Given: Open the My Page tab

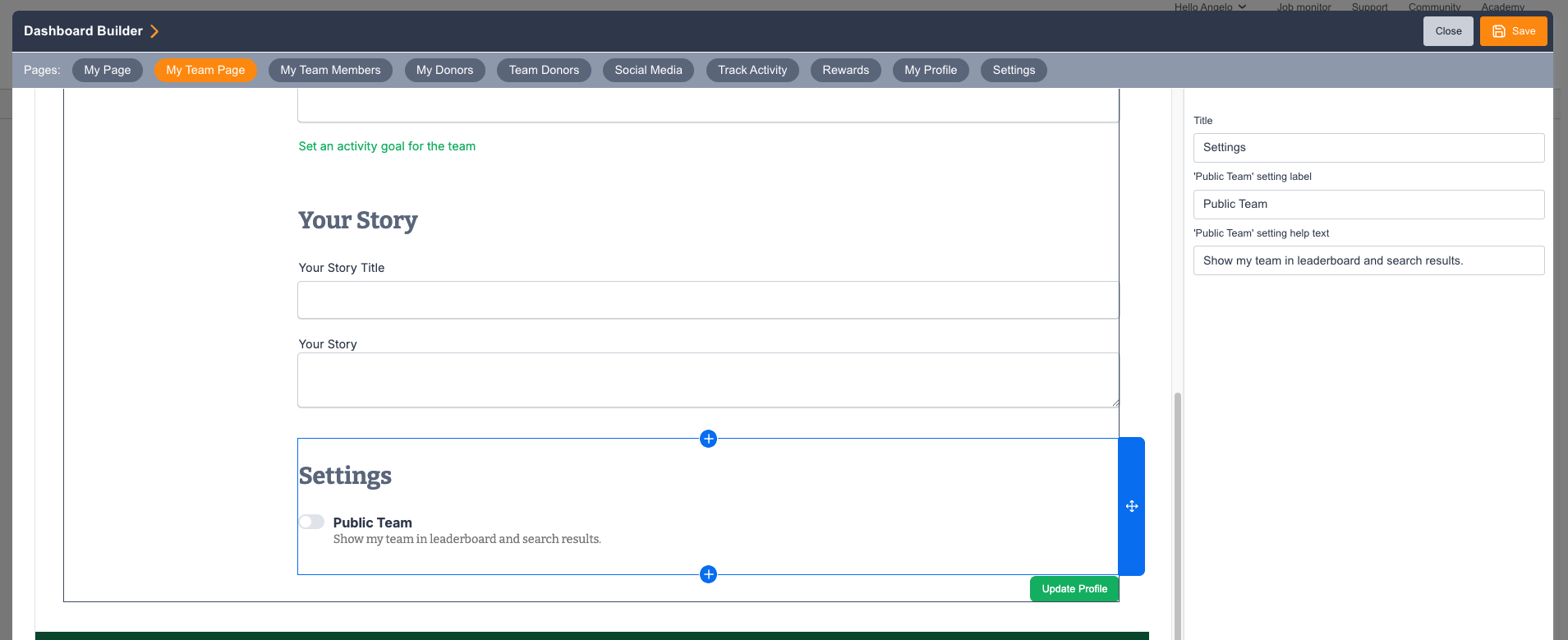Looking at the screenshot, I should (x=108, y=70).
